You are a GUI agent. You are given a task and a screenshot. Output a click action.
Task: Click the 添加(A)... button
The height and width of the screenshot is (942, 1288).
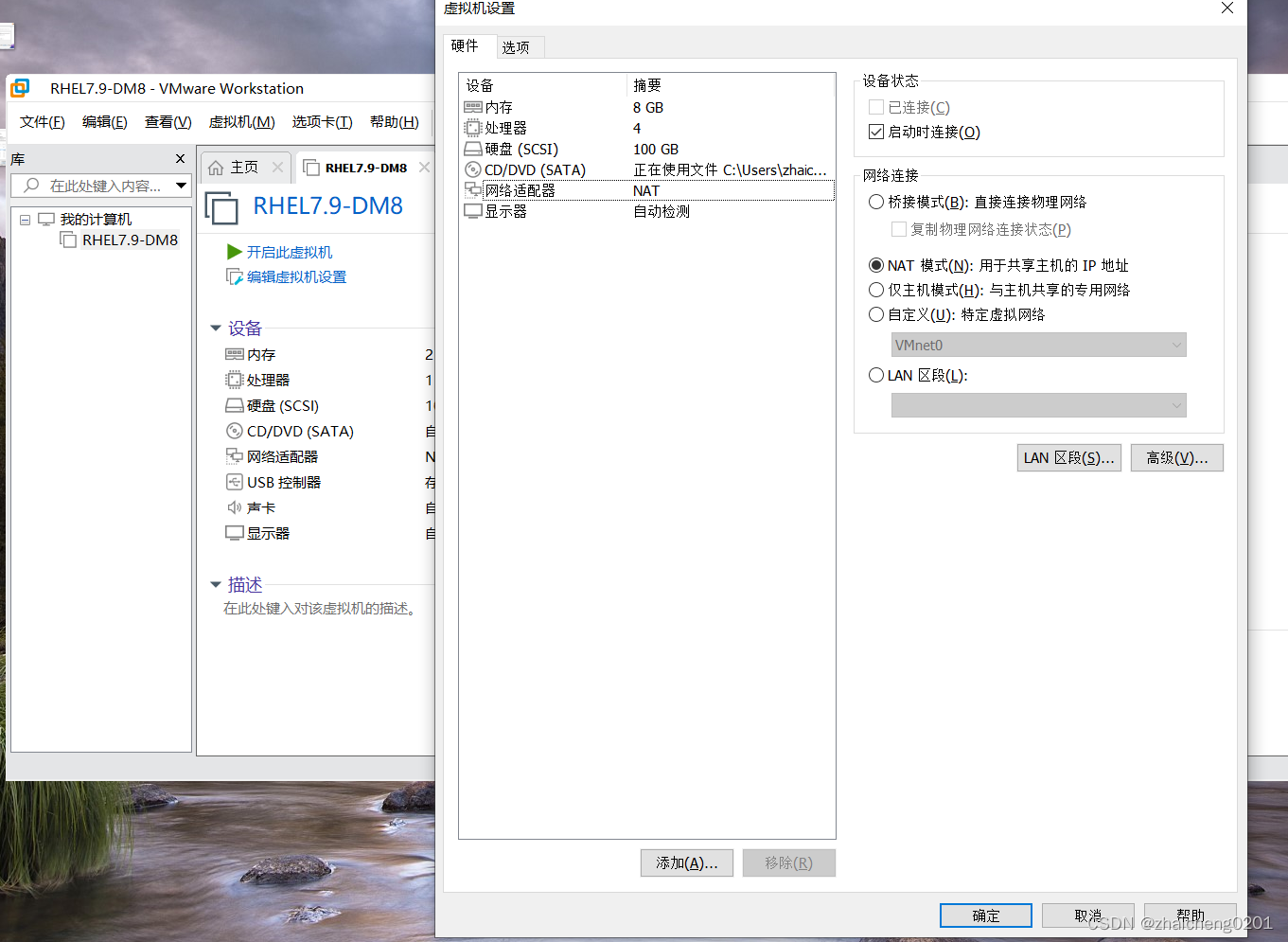tap(687, 862)
